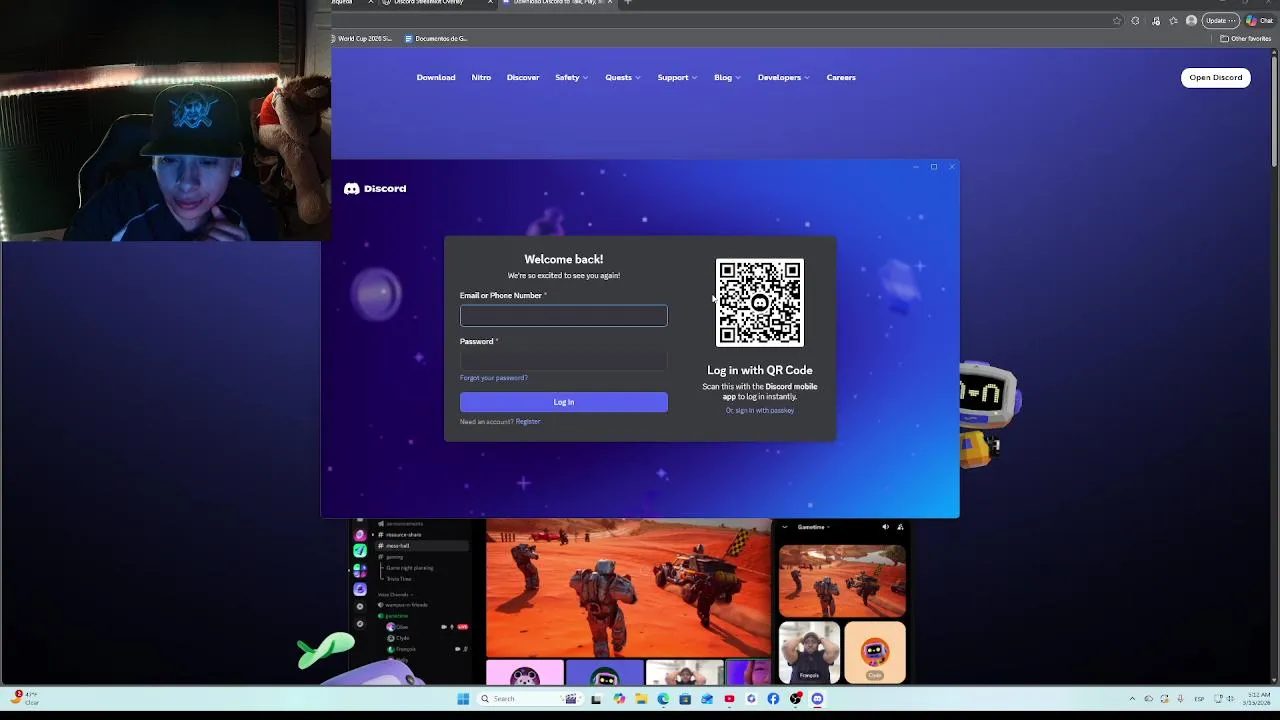Click the sign in with passkey link
1280x720 pixels.
pyautogui.click(x=760, y=411)
